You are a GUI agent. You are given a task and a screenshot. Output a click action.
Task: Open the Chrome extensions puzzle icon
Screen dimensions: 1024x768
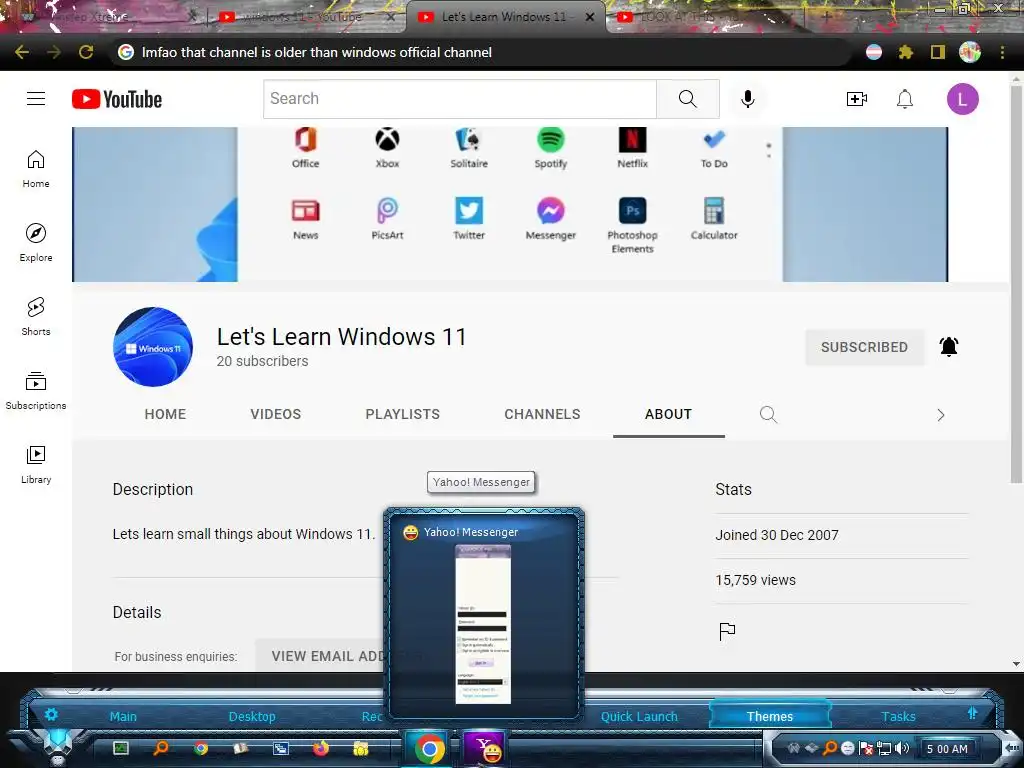point(906,52)
